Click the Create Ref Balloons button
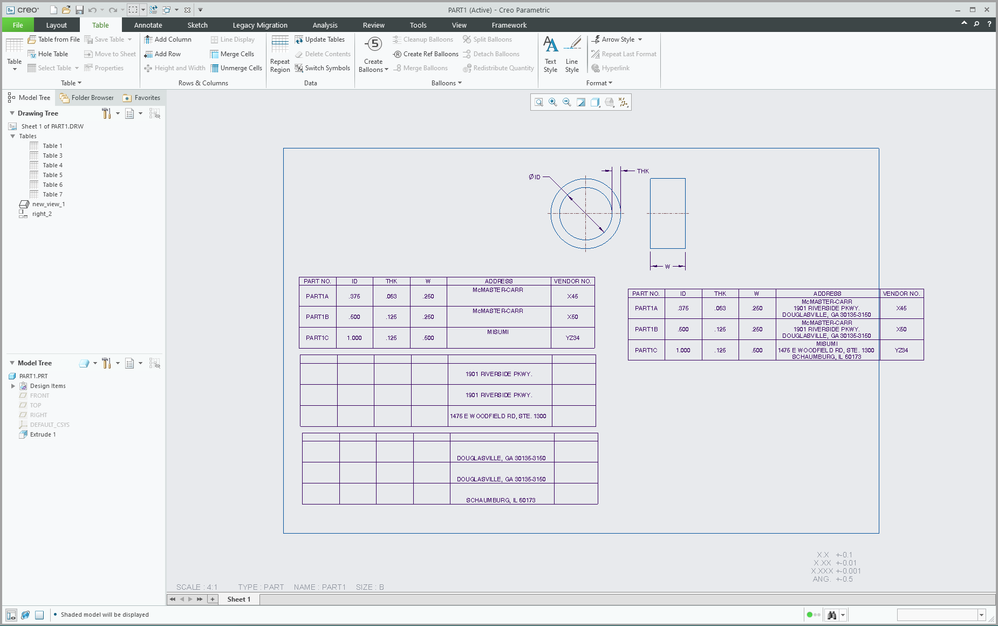Viewport: 998px width, 626px height. pos(426,54)
